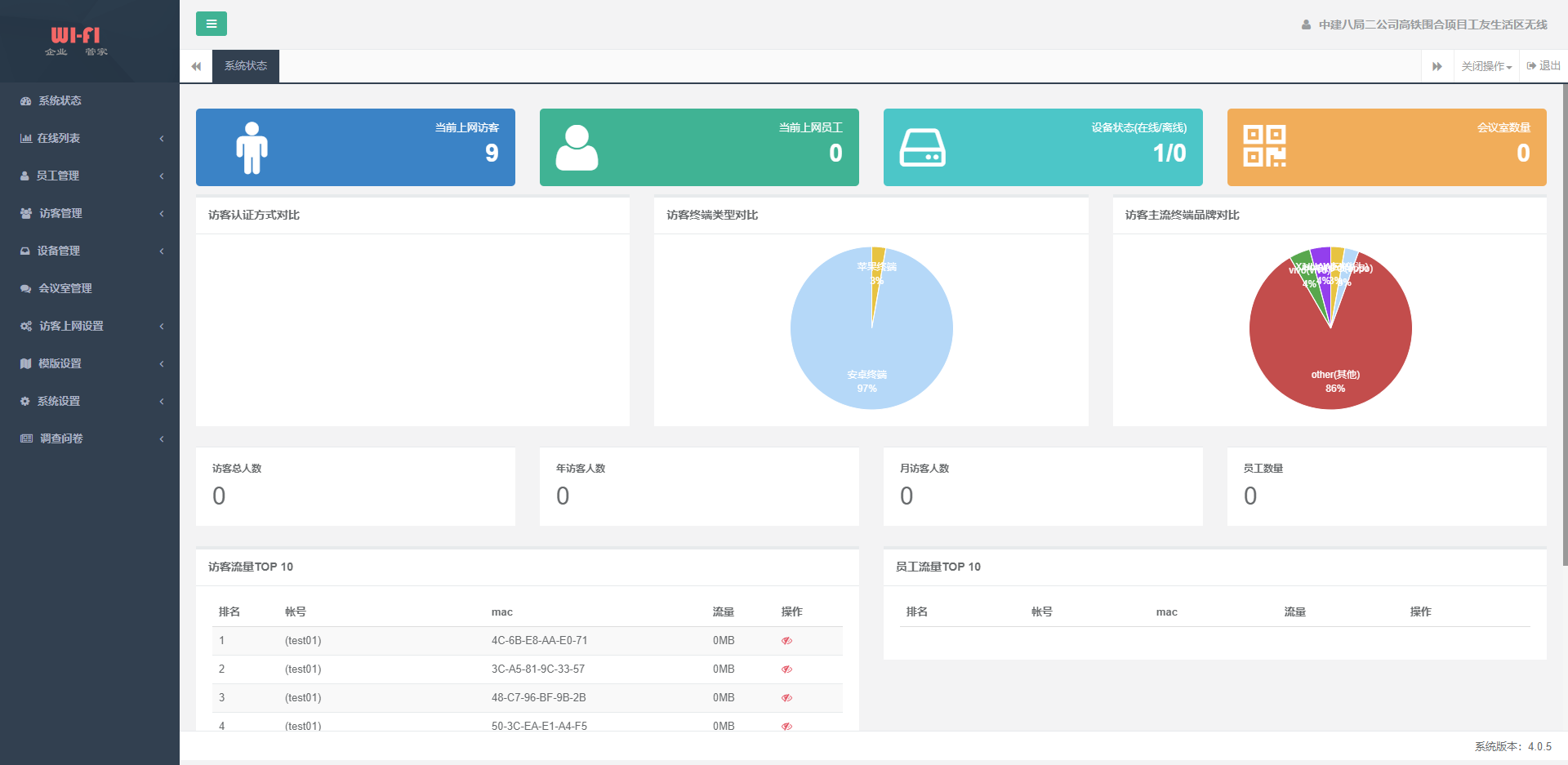This screenshot has height=765, width=1568.
Task: Expand the 设备管理 chevron
Action: (x=162, y=251)
